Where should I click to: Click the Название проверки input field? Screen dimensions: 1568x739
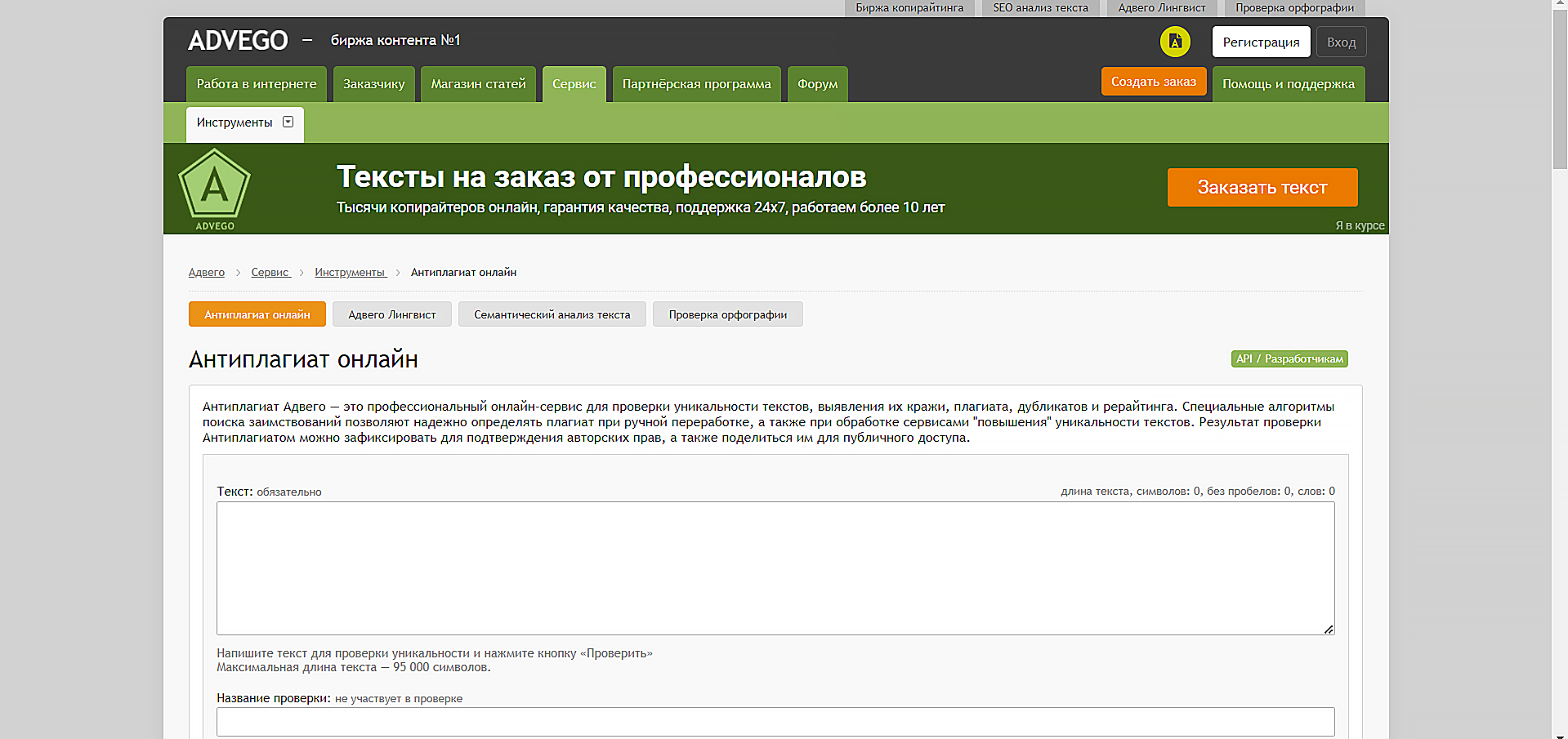coord(775,722)
